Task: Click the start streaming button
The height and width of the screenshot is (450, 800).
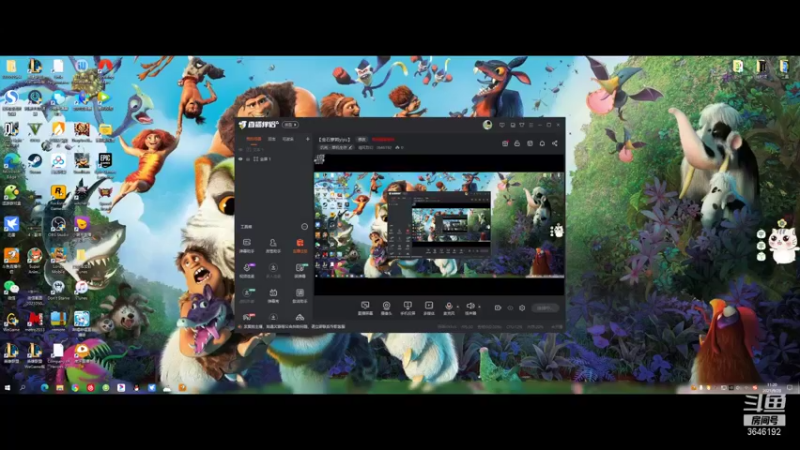Action: point(545,308)
